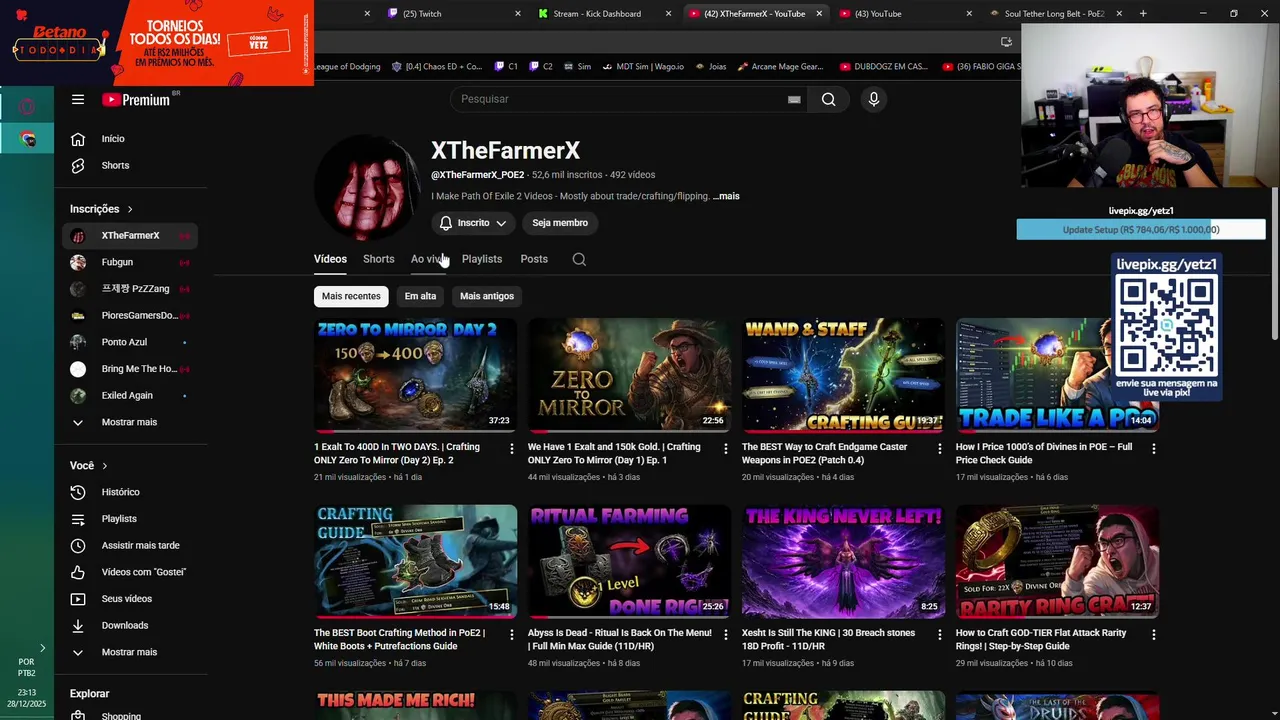
Task: Close the XTheFarmerX YouTube browser tab
Action: 819,13
